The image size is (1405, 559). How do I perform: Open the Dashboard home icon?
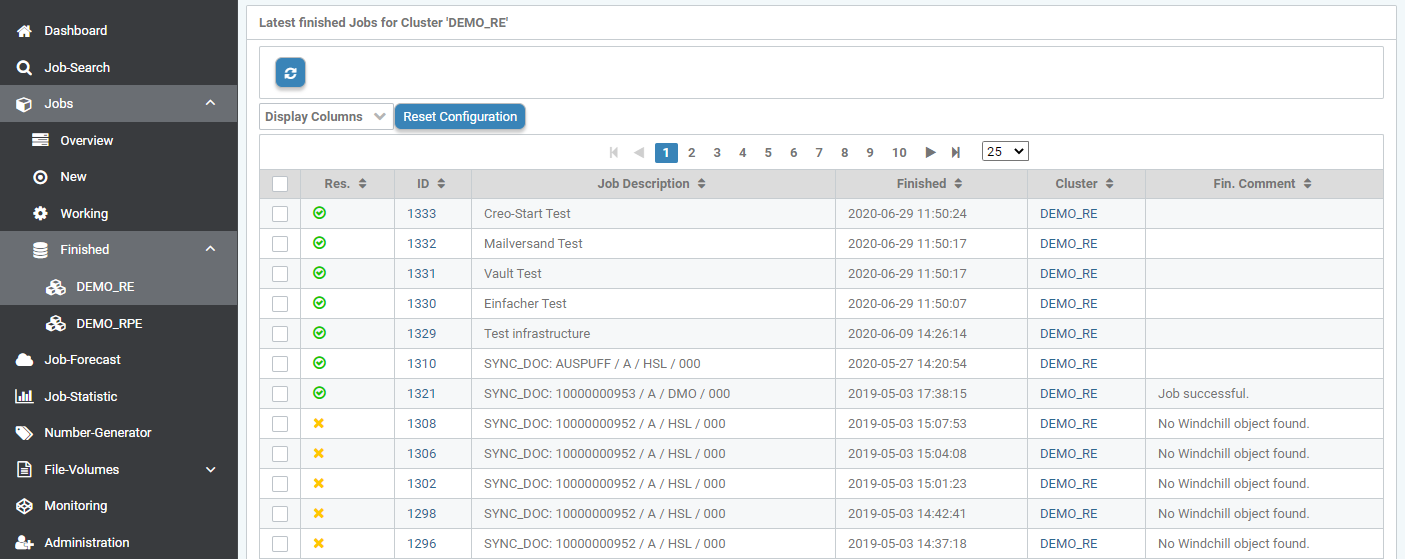[24, 31]
